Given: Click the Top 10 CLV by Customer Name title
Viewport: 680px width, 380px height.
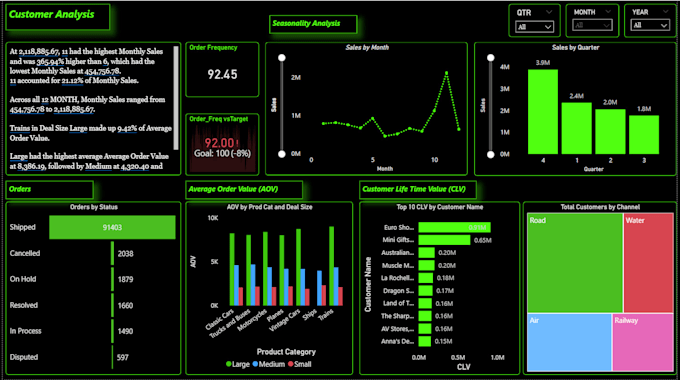Looking at the screenshot, I should (x=439, y=207).
